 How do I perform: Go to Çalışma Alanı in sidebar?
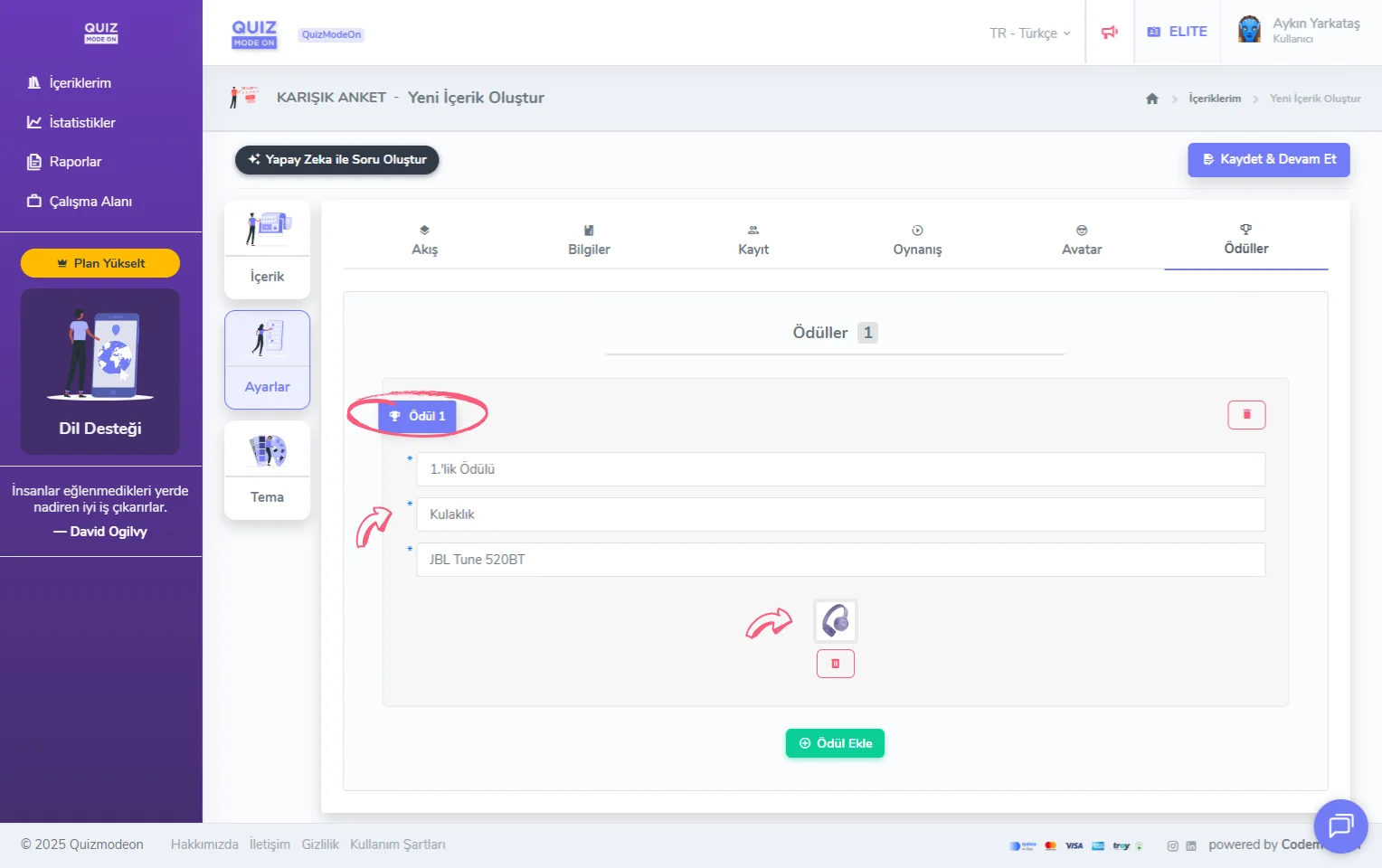[90, 202]
